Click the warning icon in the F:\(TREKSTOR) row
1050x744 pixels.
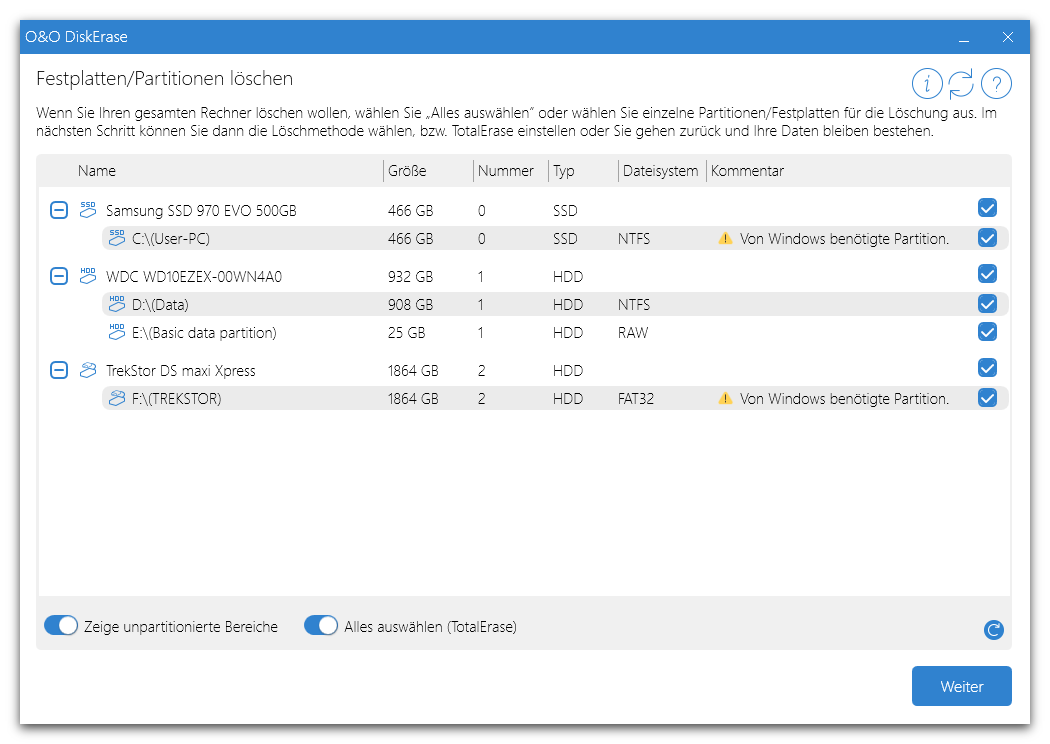pyautogui.click(x=725, y=398)
